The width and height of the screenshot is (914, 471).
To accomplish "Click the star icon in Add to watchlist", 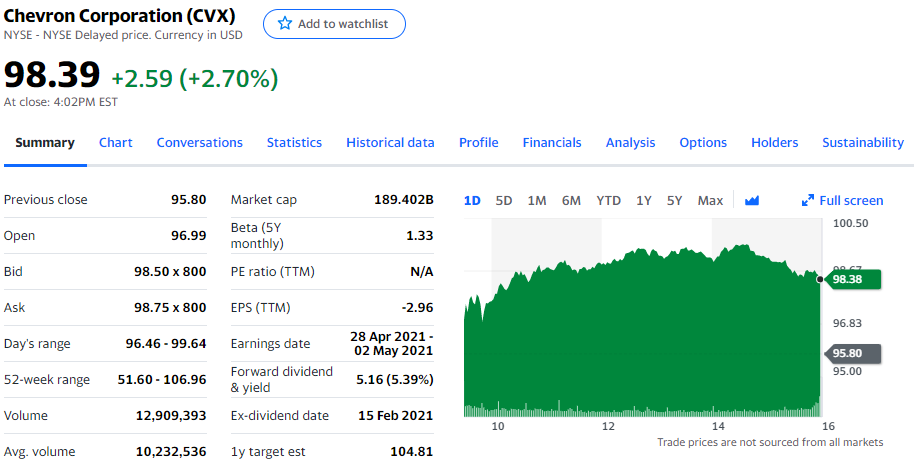I will pos(284,23).
